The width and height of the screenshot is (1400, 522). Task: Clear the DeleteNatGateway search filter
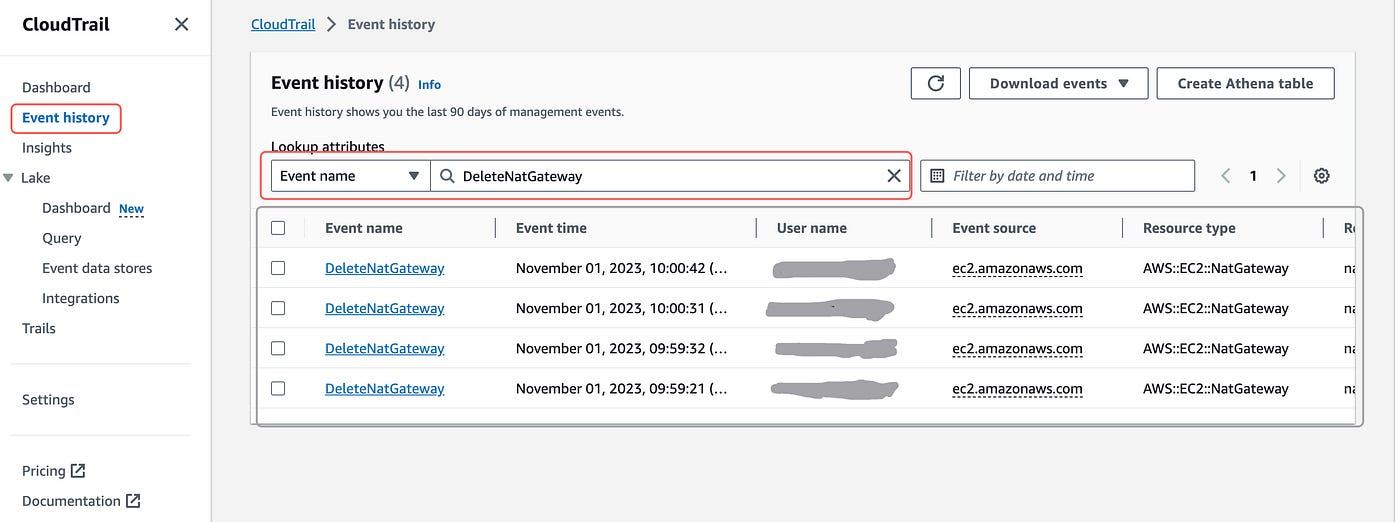894,176
